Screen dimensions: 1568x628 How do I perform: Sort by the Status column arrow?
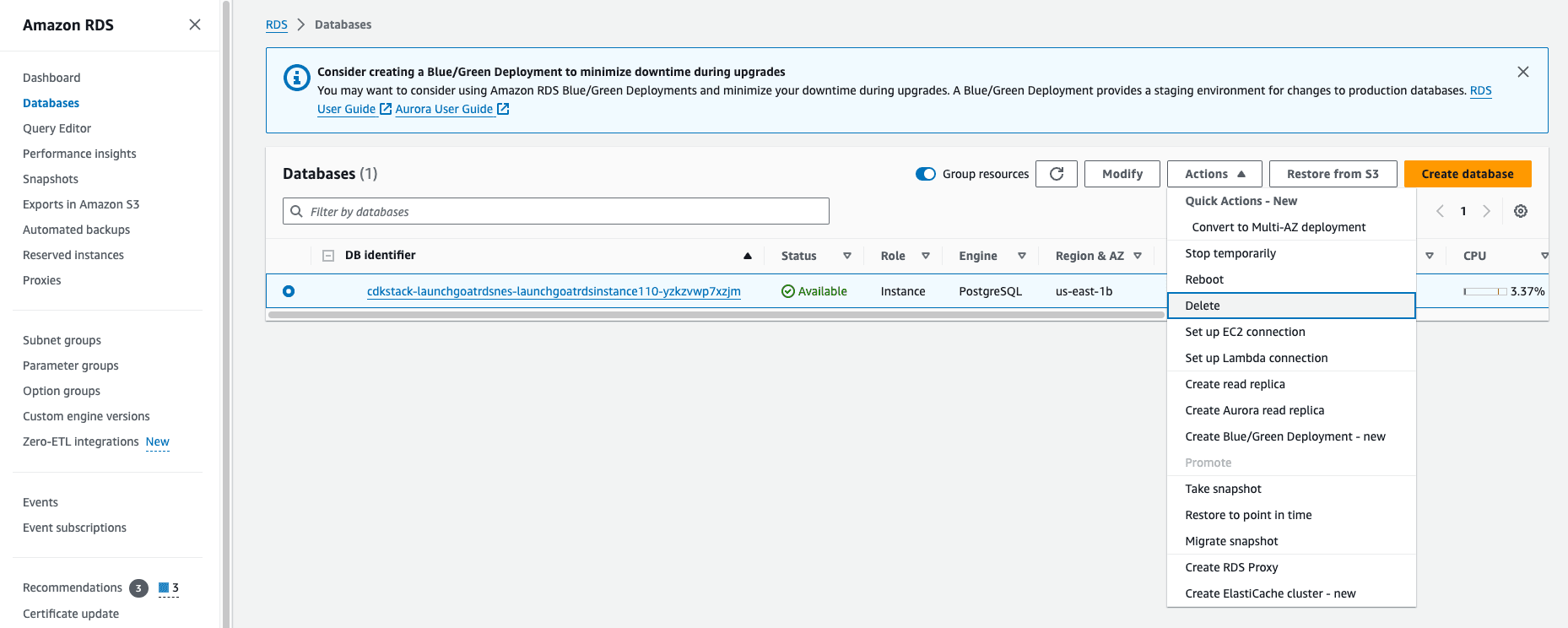pos(846,256)
